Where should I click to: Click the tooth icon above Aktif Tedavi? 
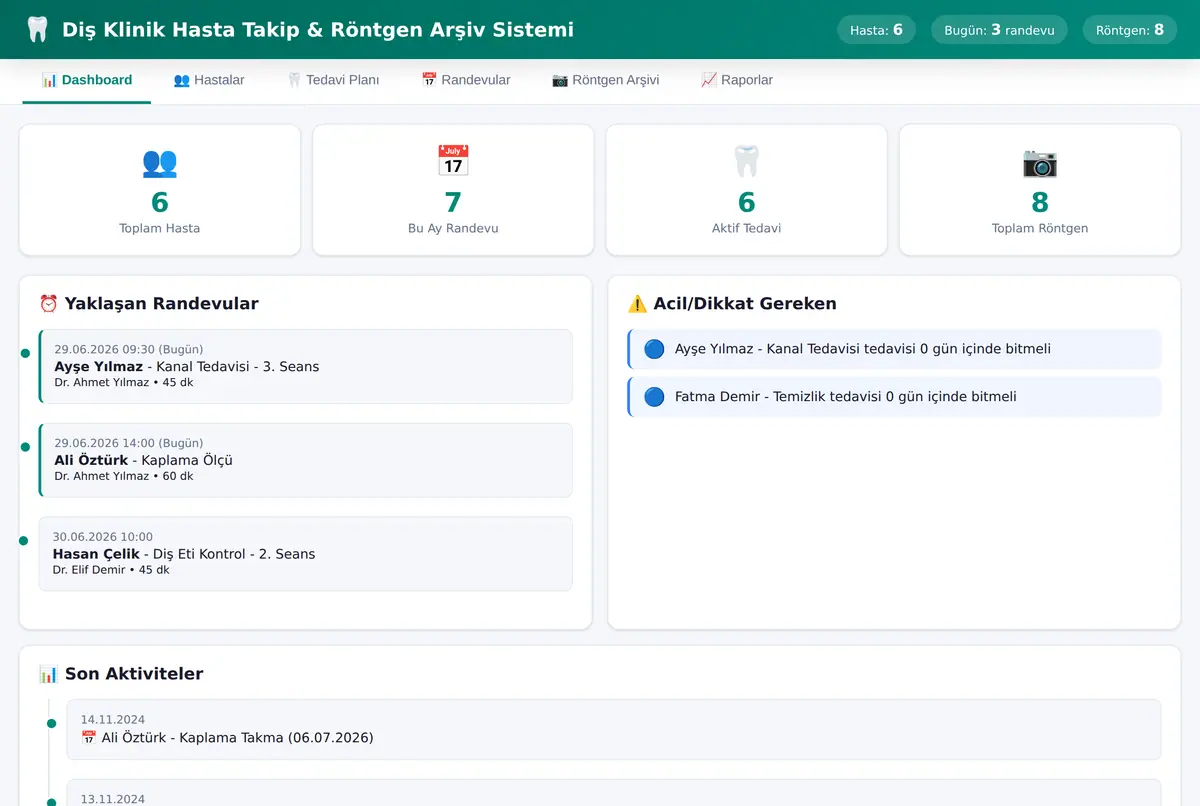point(746,162)
